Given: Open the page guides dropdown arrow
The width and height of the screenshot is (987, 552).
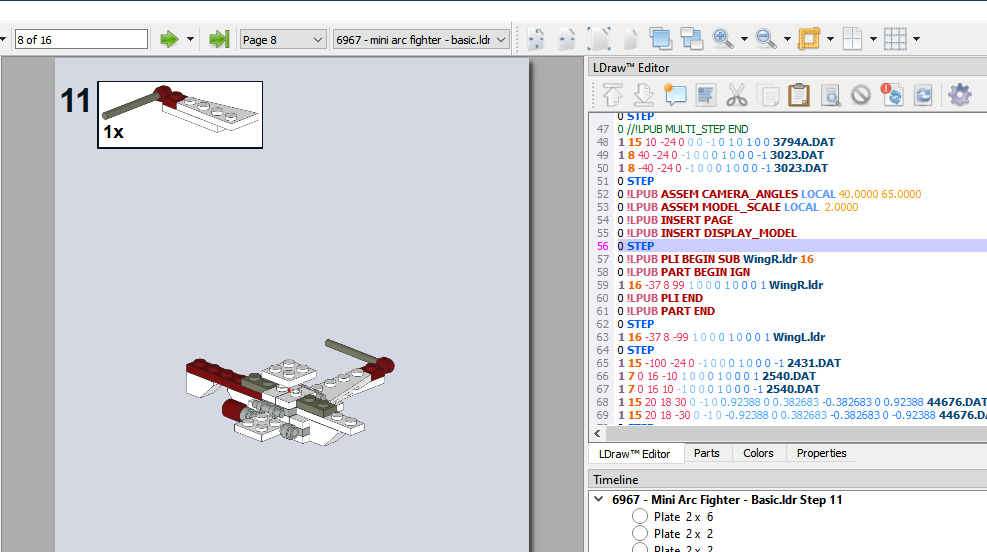Looking at the screenshot, I should tap(873, 39).
